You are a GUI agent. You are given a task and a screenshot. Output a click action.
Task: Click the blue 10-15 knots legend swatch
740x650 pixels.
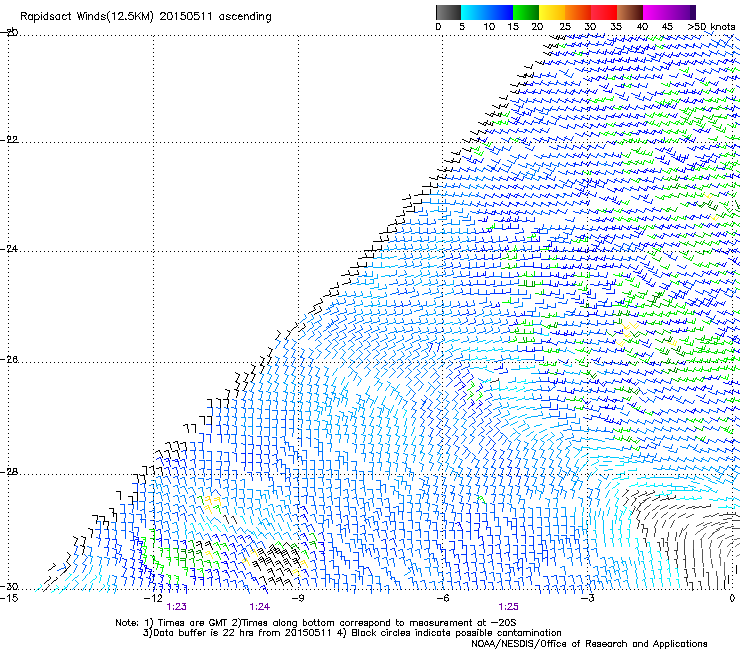point(500,12)
